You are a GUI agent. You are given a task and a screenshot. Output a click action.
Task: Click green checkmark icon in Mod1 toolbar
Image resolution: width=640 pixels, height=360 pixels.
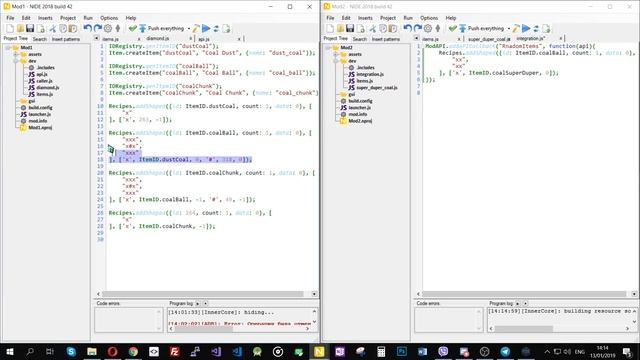[132, 29]
